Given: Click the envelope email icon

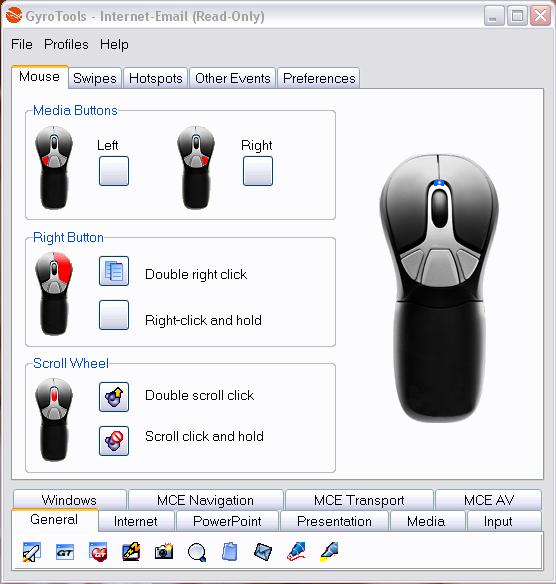Looking at the screenshot, I should pyautogui.click(x=263, y=552).
